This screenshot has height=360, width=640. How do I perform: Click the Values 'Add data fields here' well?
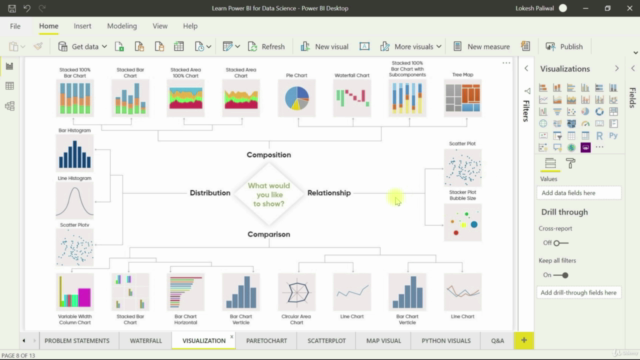coord(579,193)
